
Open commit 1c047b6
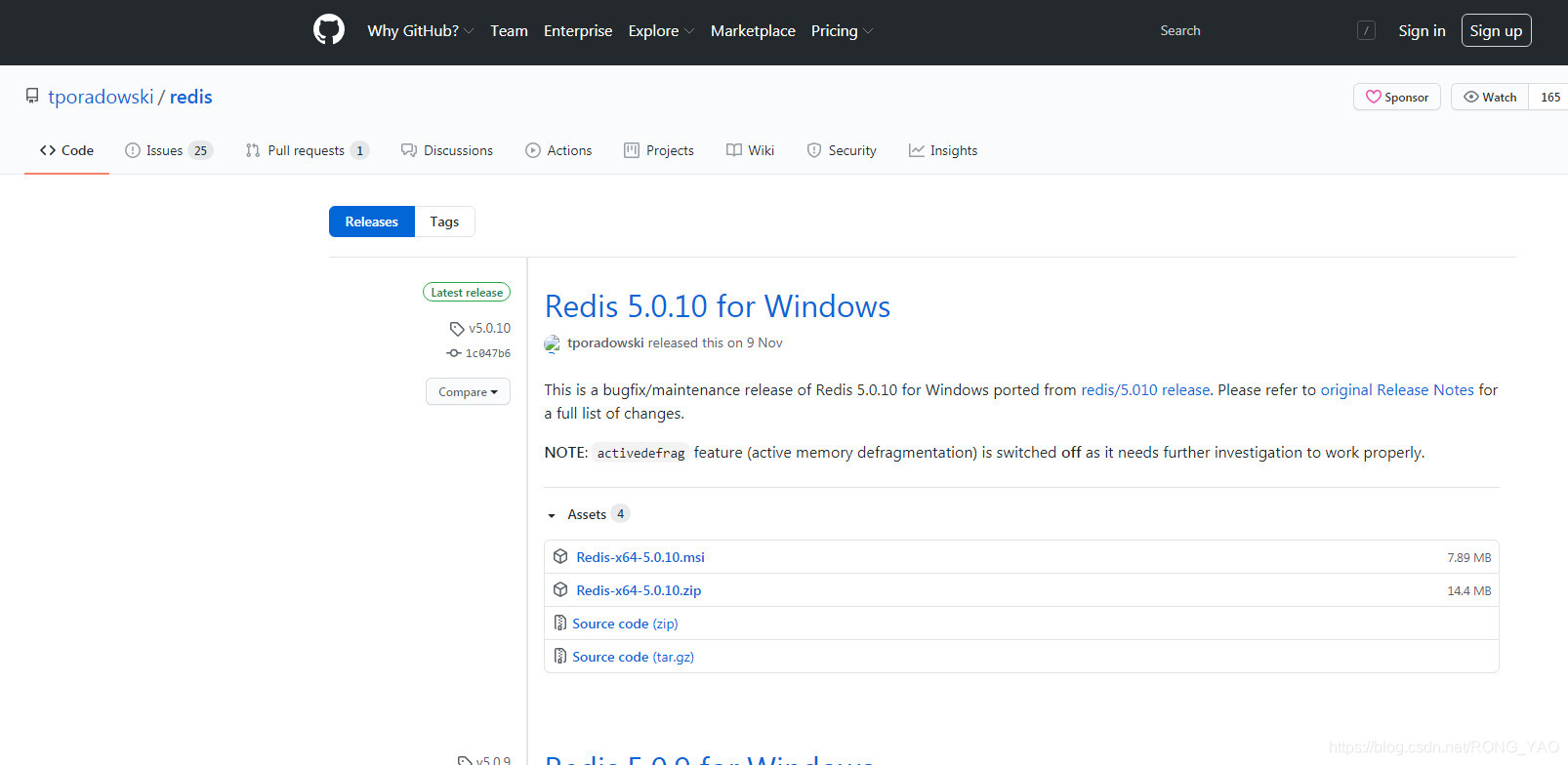coord(487,353)
